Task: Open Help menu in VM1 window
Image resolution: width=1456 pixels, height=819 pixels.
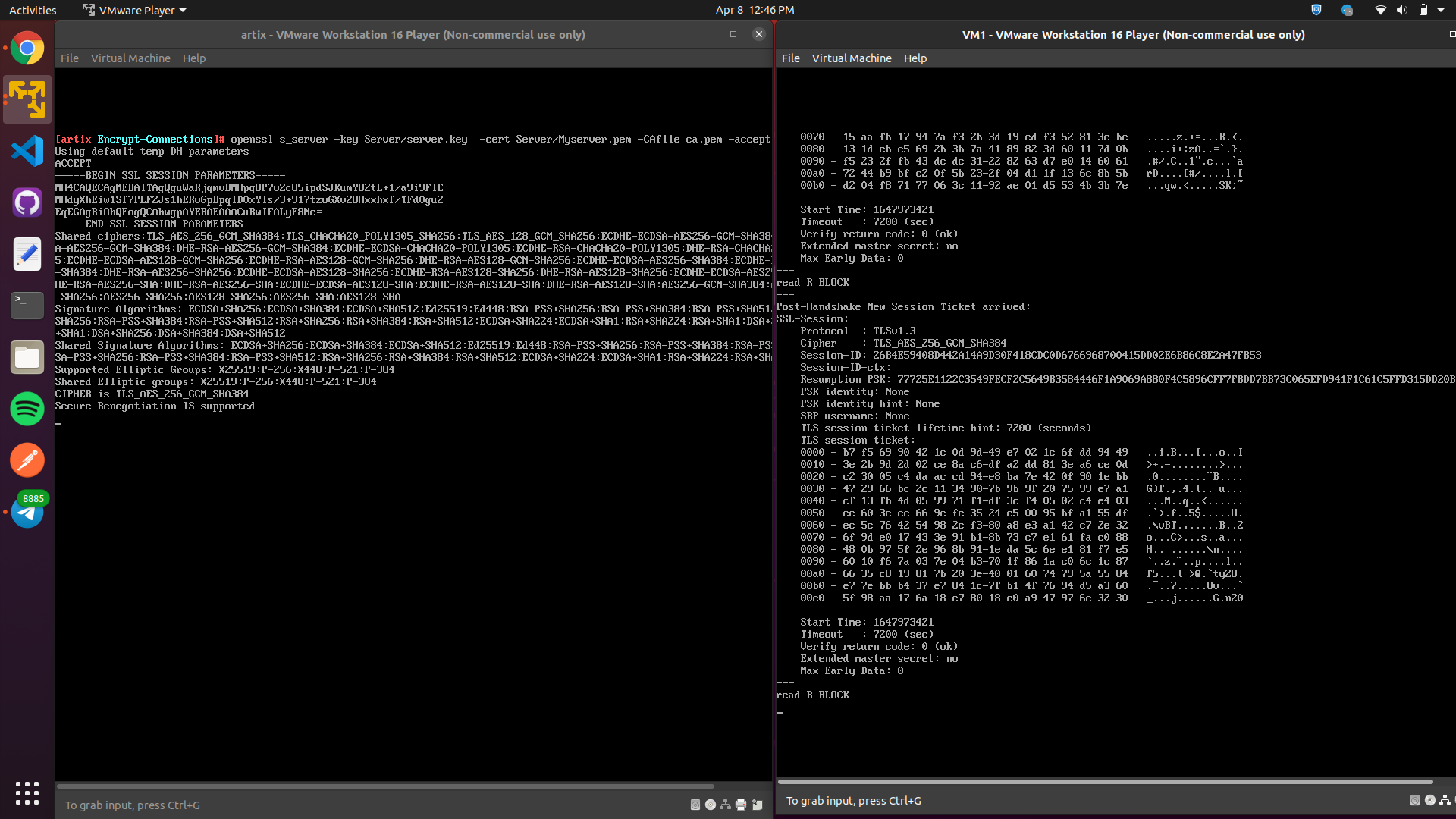Action: [915, 58]
